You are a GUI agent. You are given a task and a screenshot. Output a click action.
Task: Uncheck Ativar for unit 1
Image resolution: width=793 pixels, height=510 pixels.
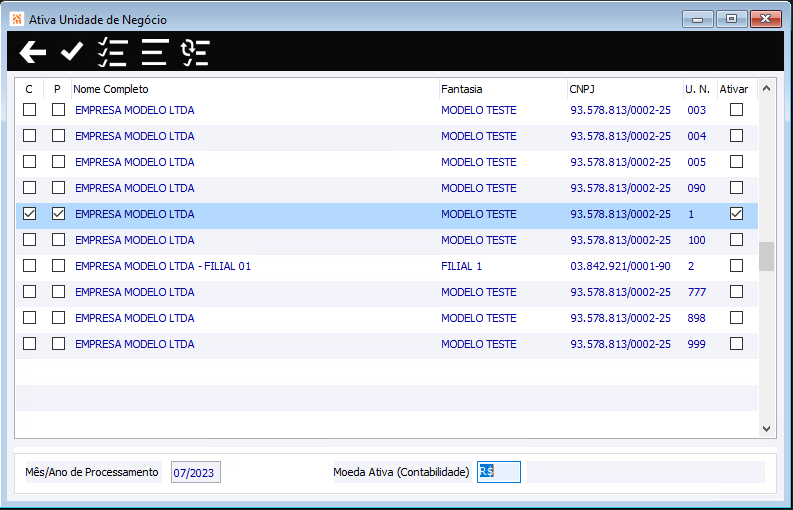(736, 214)
